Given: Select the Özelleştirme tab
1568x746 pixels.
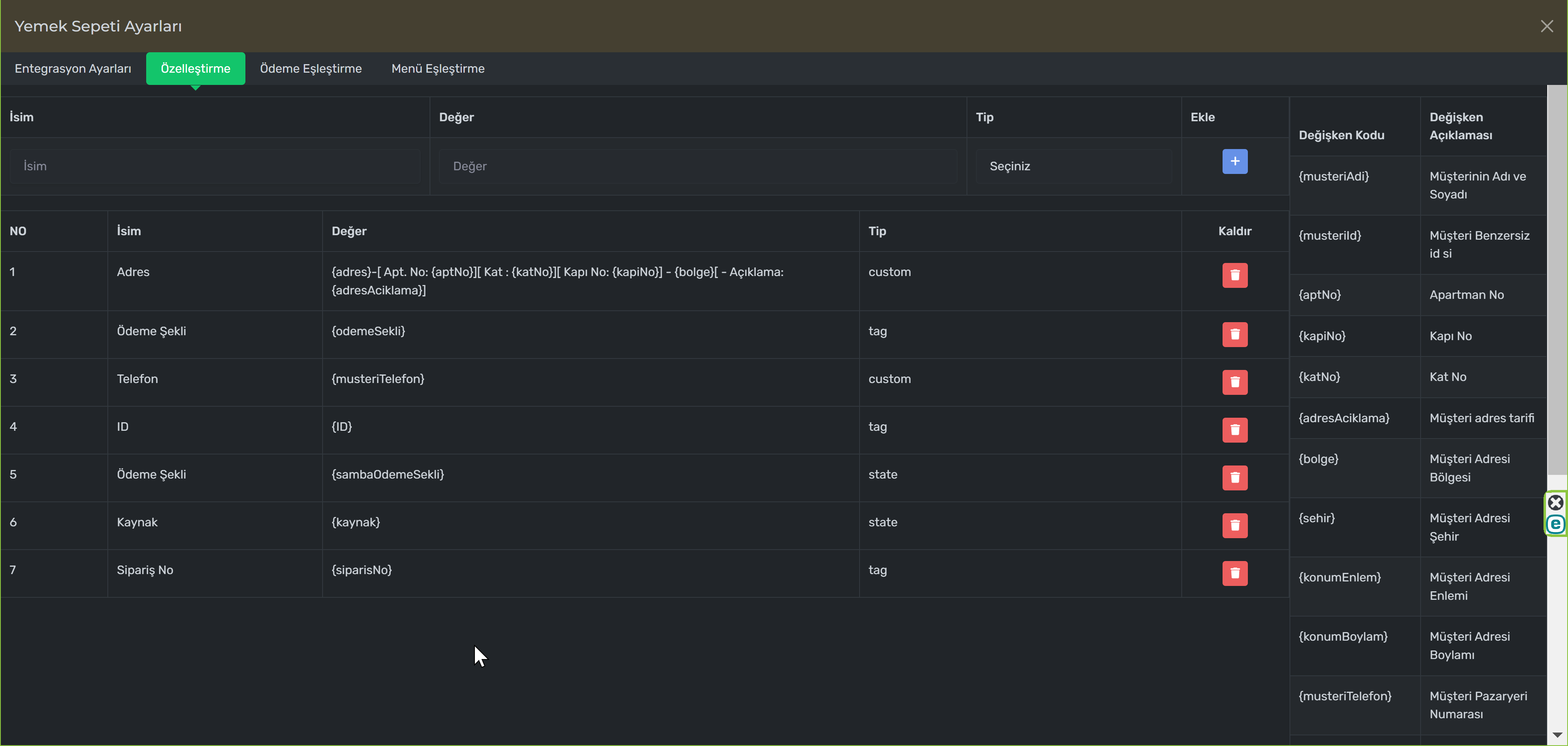Looking at the screenshot, I should (x=196, y=68).
